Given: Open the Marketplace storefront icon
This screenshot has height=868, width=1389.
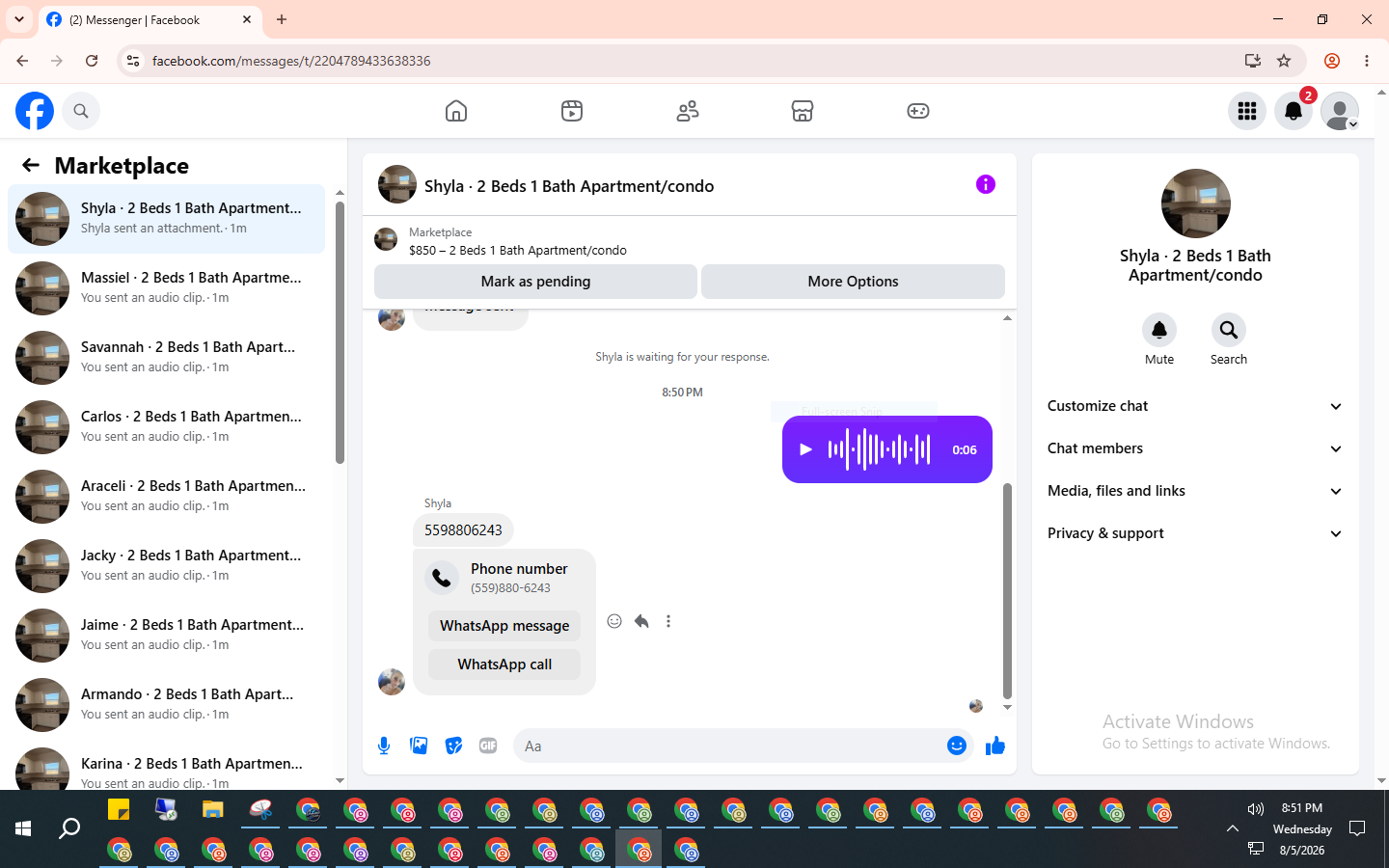Looking at the screenshot, I should pyautogui.click(x=803, y=111).
